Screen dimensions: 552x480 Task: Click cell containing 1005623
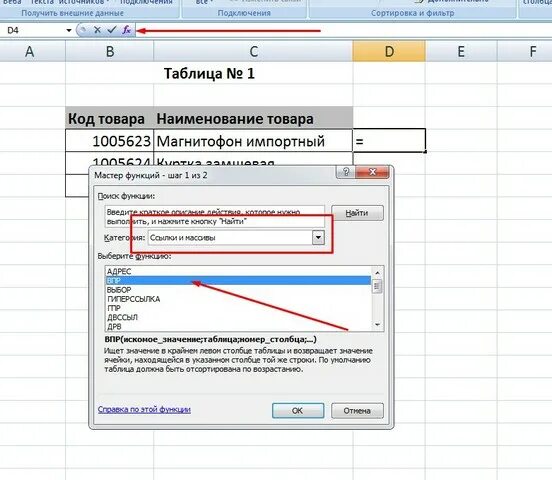click(109, 141)
